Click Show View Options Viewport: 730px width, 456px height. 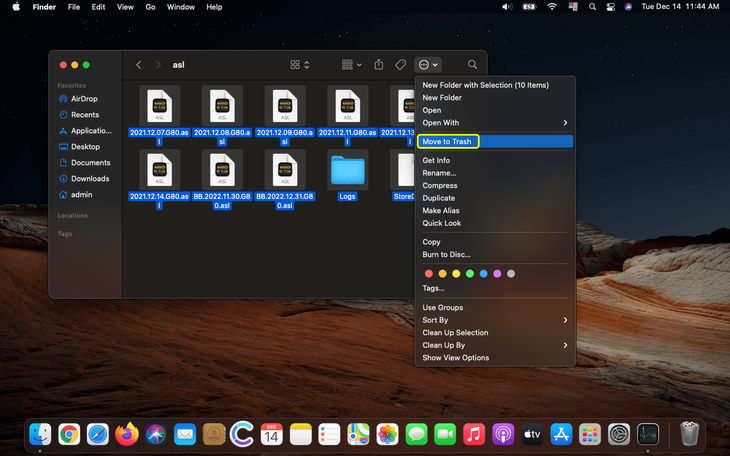(455, 358)
